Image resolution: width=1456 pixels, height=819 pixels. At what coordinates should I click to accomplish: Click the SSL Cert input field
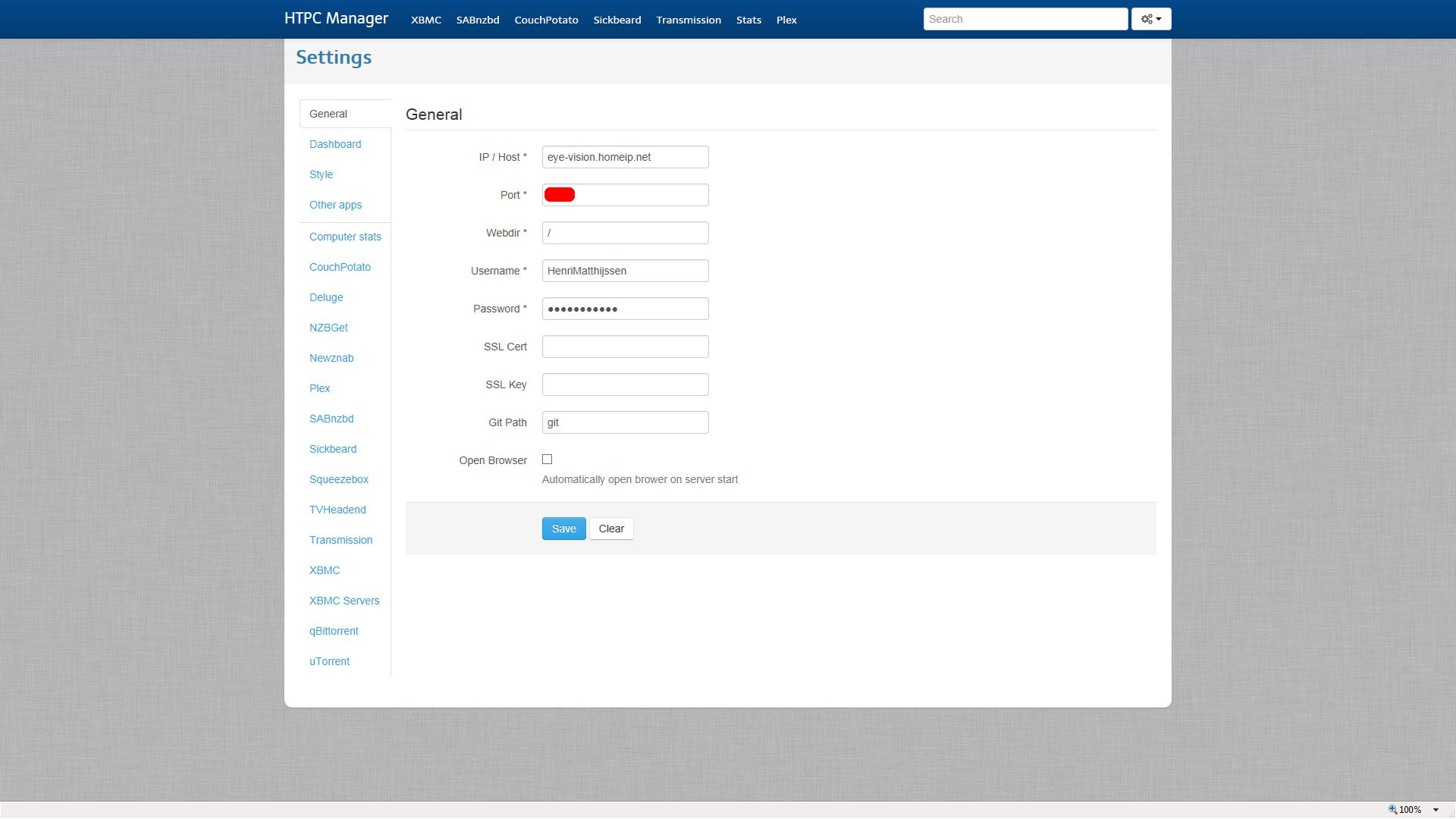pyautogui.click(x=625, y=347)
